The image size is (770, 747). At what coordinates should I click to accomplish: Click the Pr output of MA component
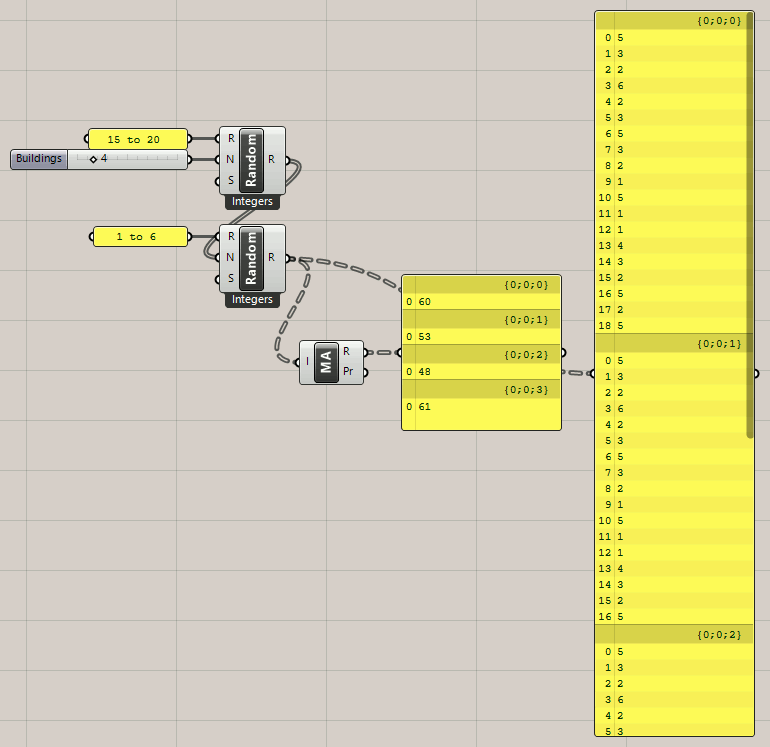[x=348, y=372]
